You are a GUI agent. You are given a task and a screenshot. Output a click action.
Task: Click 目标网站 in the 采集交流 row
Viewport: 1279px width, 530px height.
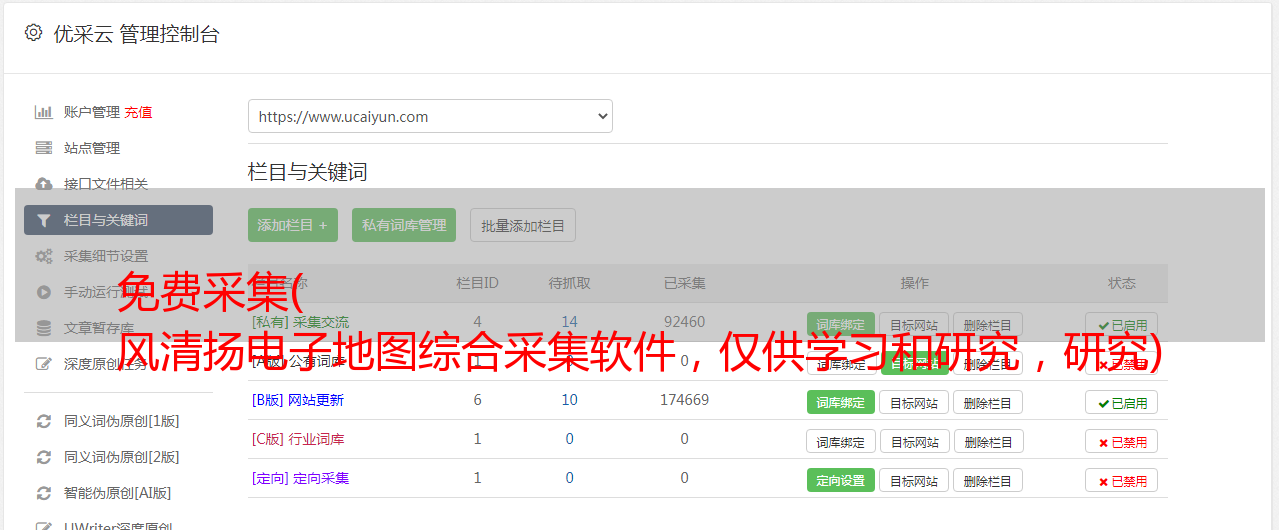(x=915, y=325)
